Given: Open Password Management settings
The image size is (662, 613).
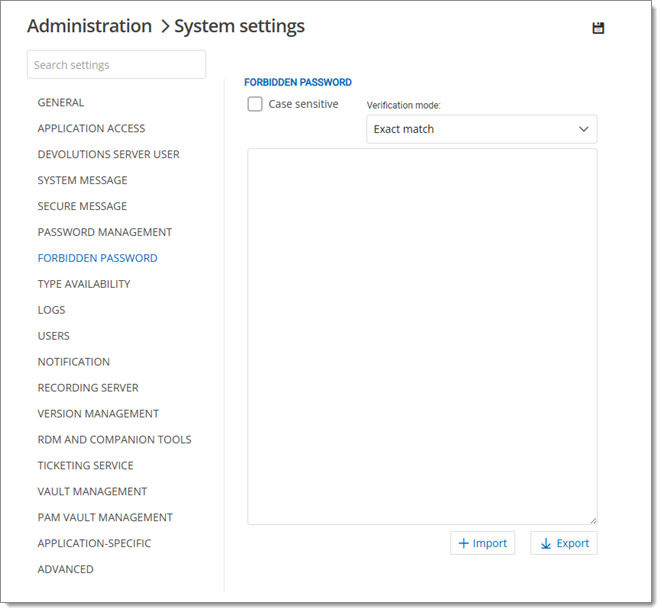Looking at the screenshot, I should point(105,232).
